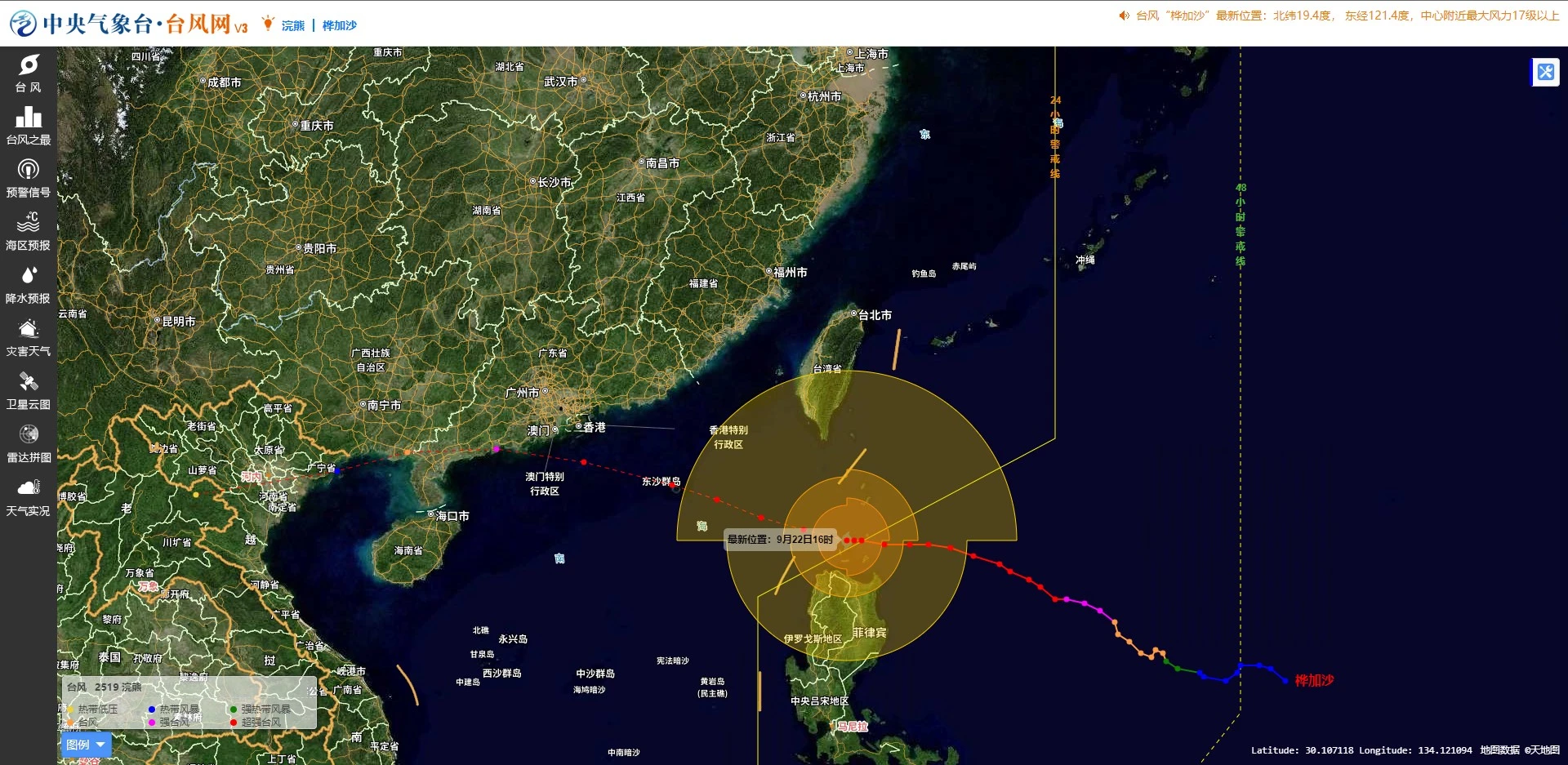Collapse the 图例 legend dropdown
Viewport: 1568px width, 765px height.
(x=86, y=745)
